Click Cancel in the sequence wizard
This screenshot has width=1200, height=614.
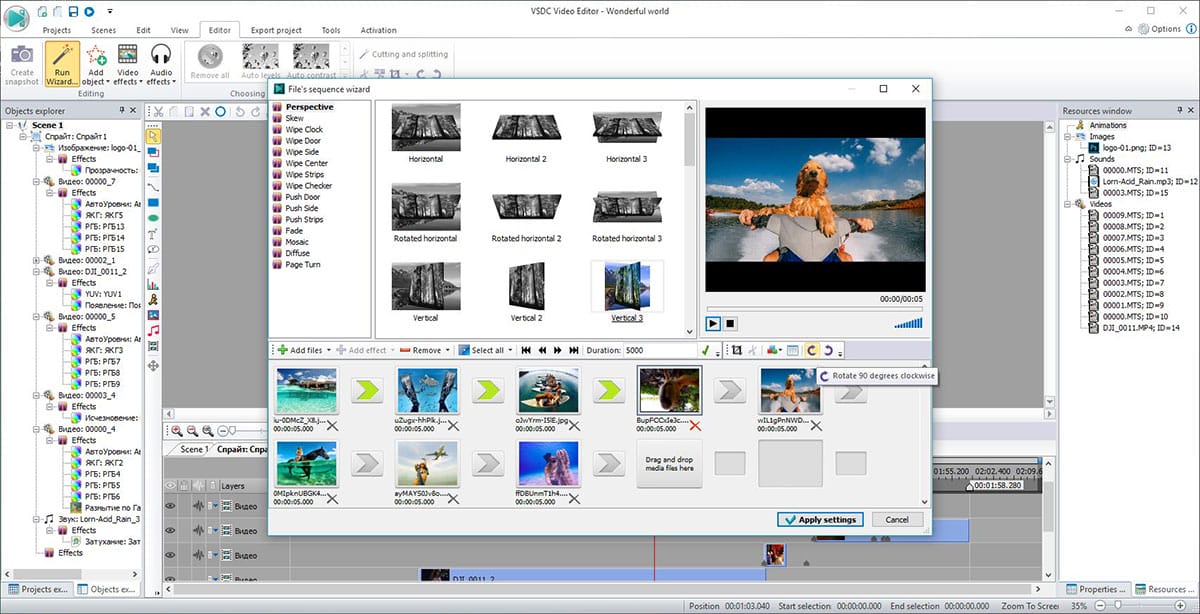[x=896, y=520]
